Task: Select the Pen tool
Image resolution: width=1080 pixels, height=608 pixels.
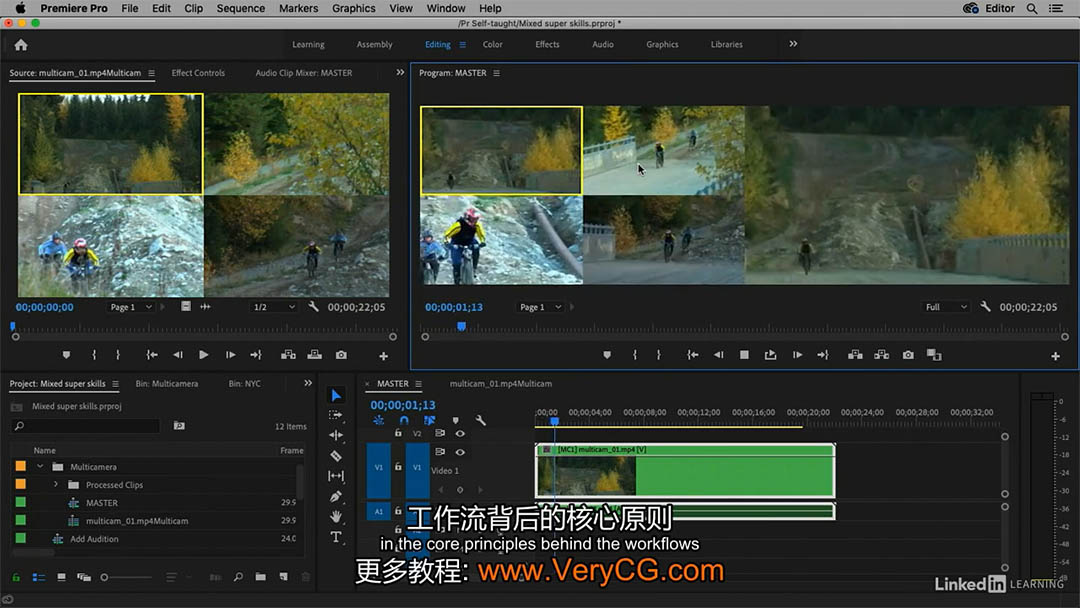Action: pos(336,496)
